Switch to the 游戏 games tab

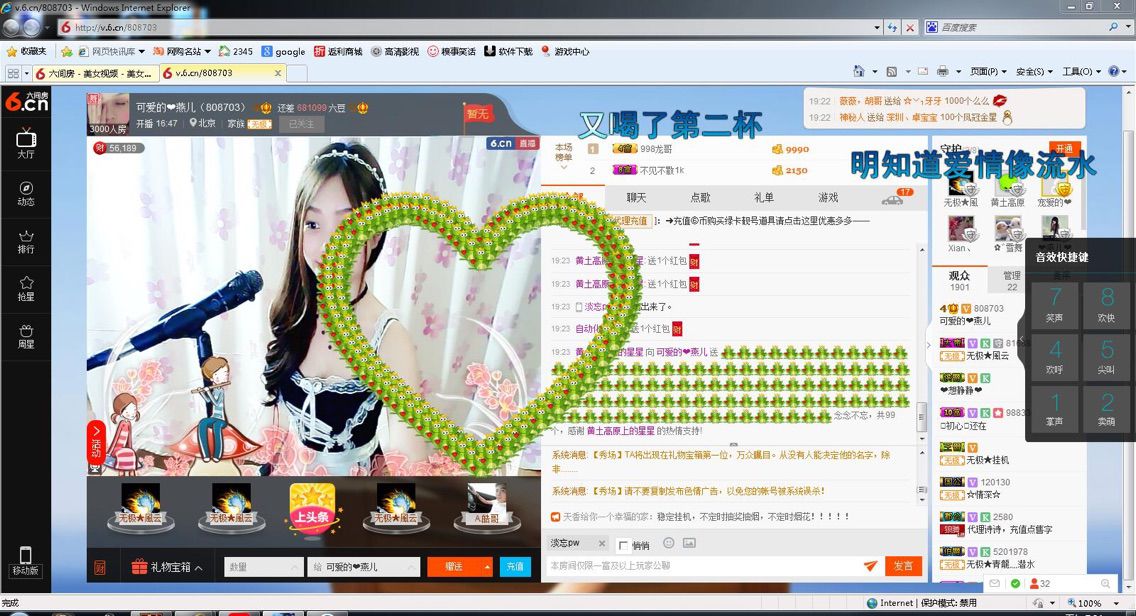tap(827, 197)
